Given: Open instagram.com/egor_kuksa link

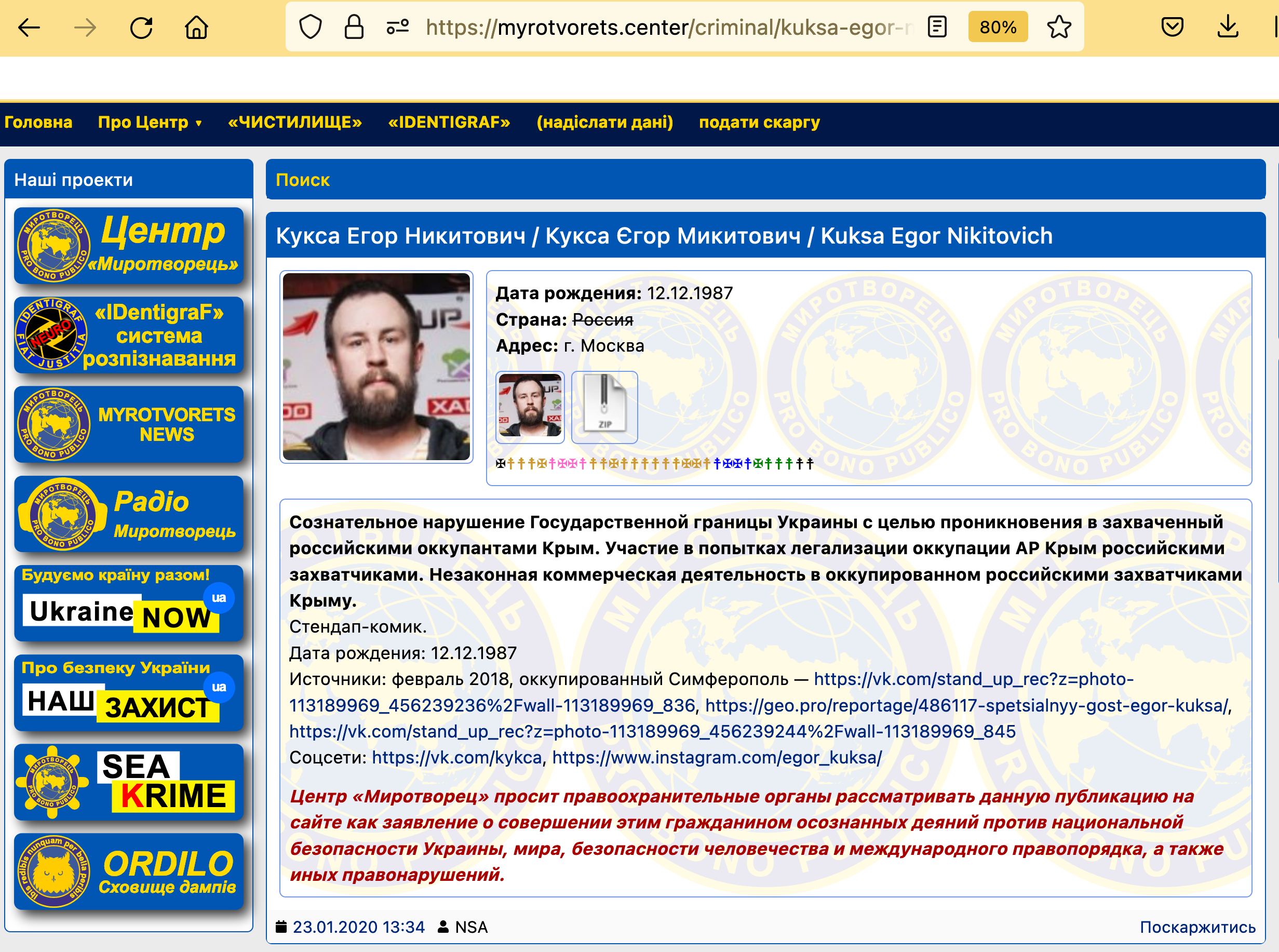Looking at the screenshot, I should (x=717, y=757).
